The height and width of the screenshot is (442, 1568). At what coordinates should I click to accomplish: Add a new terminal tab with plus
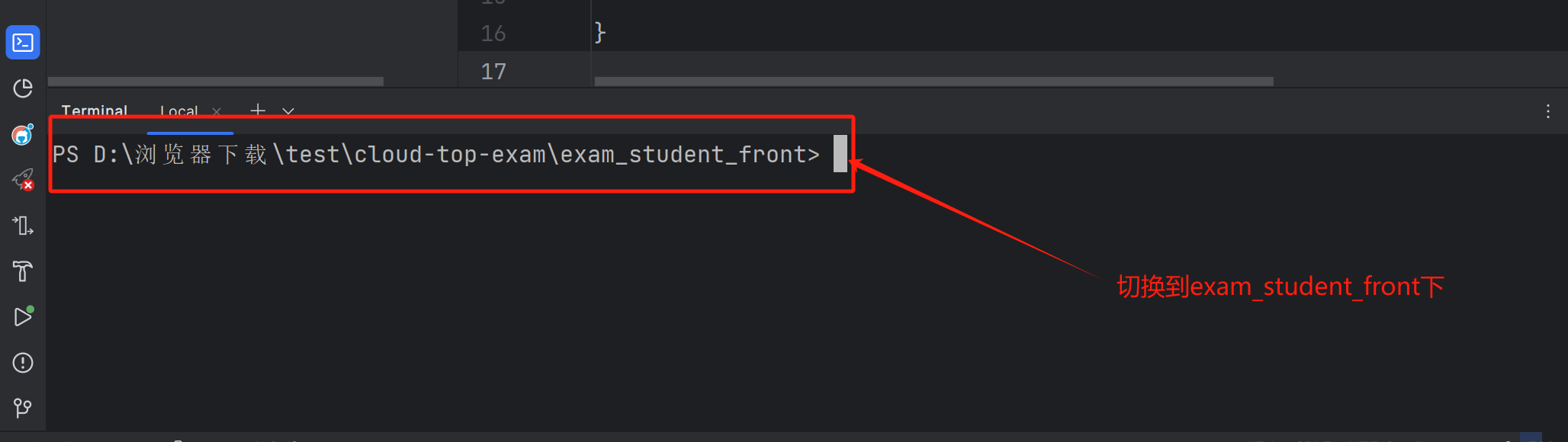tap(258, 111)
